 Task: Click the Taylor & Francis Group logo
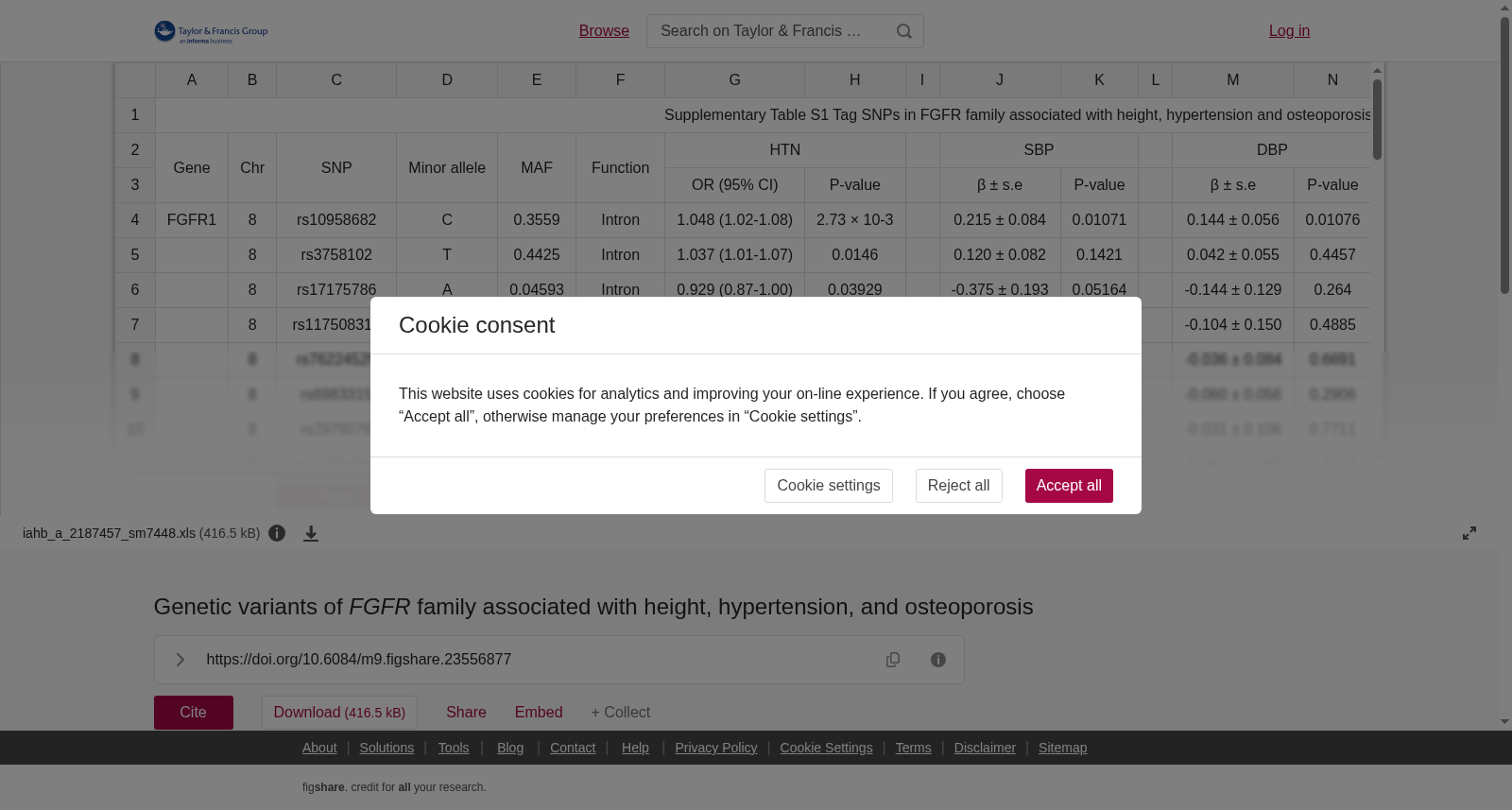[211, 31]
